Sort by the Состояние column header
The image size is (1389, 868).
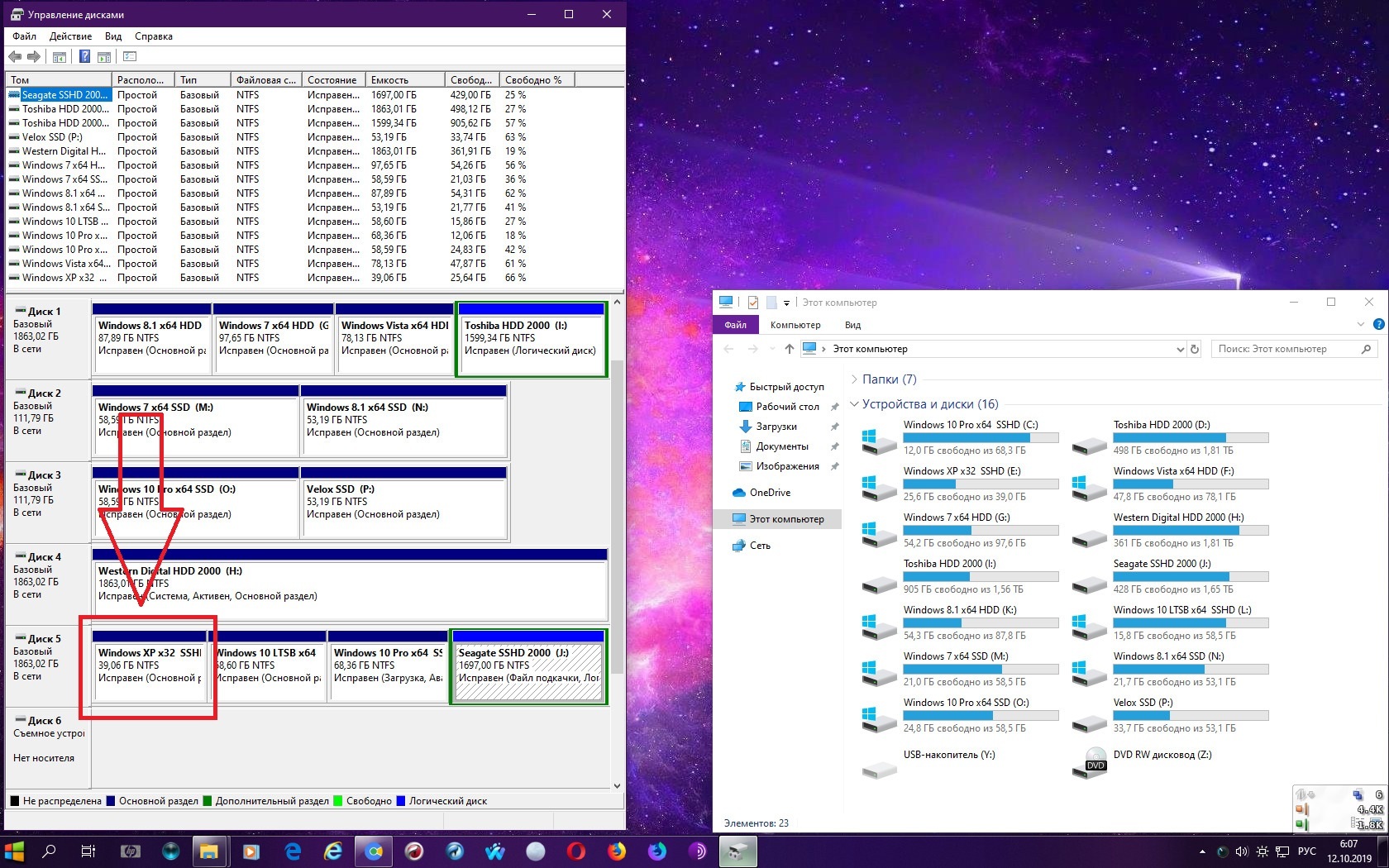click(x=334, y=80)
